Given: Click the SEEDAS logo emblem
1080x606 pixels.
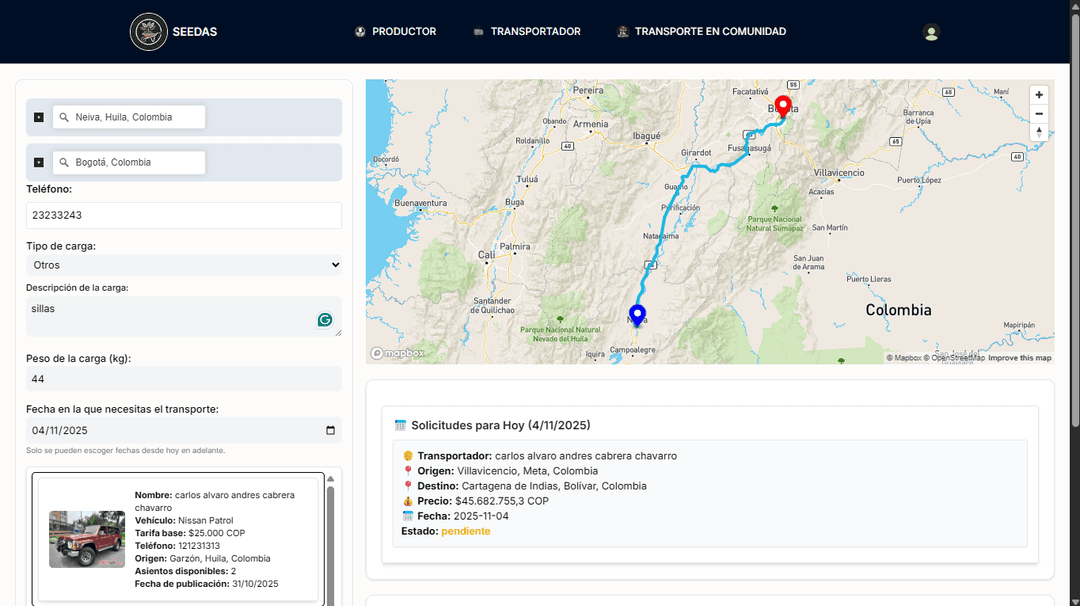Looking at the screenshot, I should tap(149, 32).
